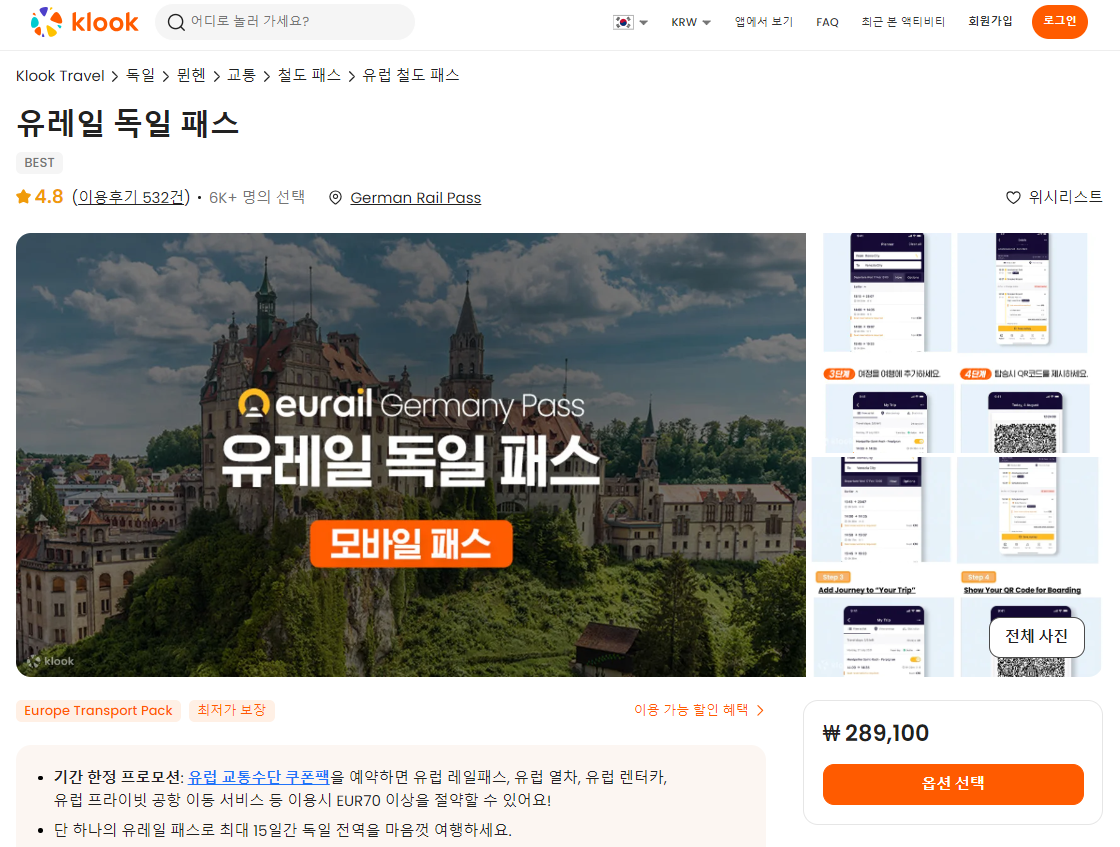Expand discount benefits chevron arrow
The image size is (1120, 847).
[x=760, y=711]
